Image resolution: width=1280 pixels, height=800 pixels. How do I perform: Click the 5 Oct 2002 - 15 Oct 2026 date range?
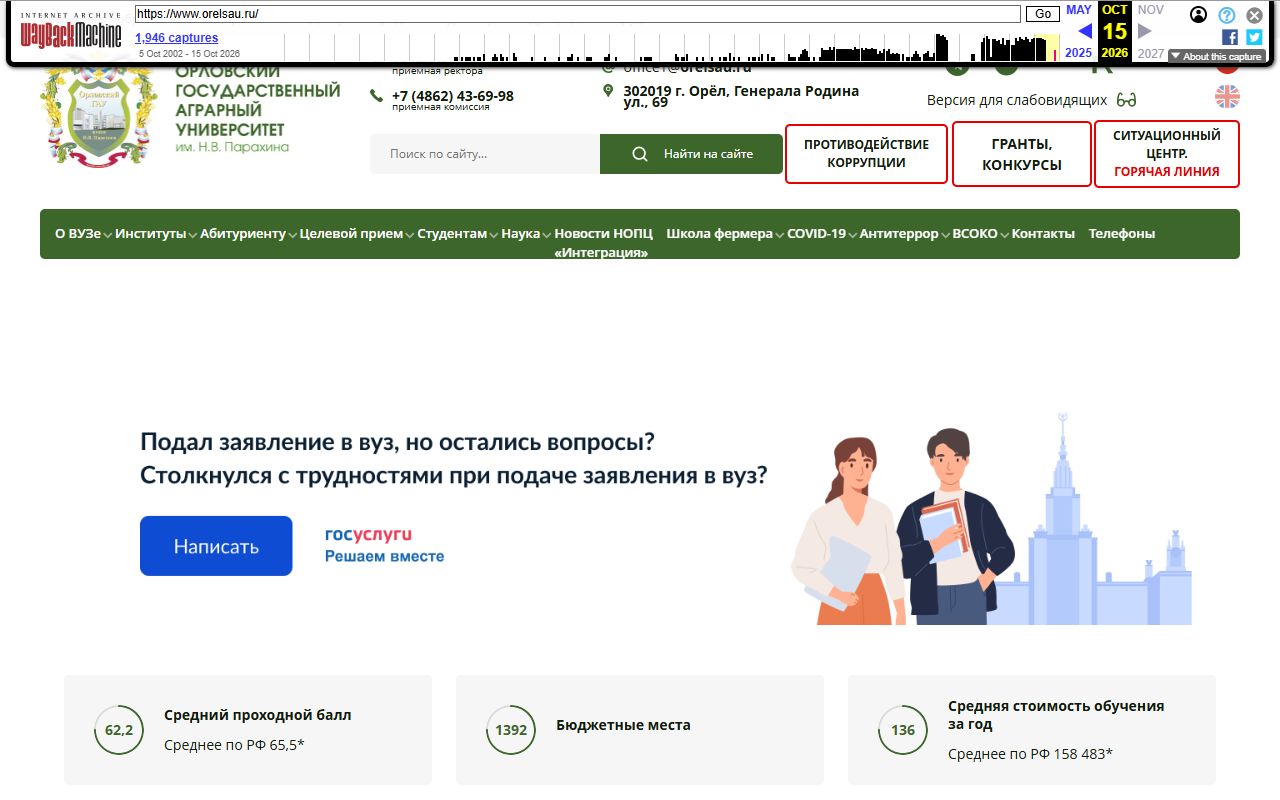189,54
